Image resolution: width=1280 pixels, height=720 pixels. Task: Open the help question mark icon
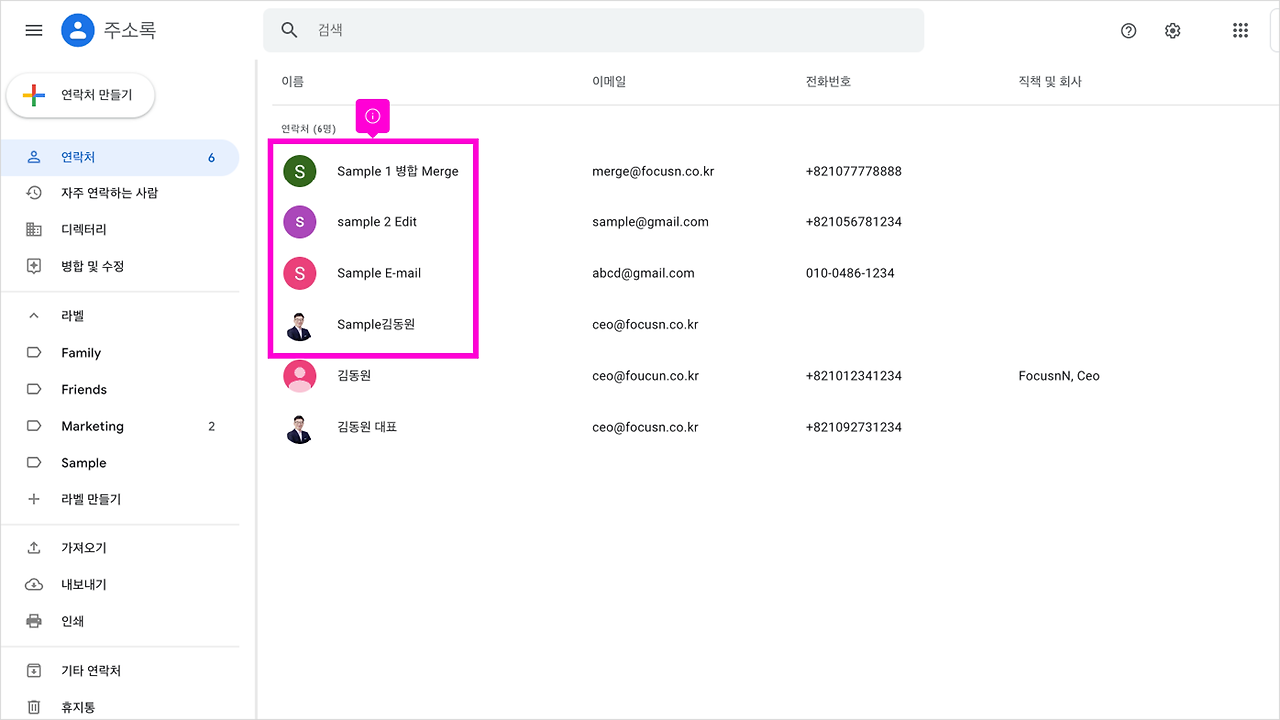coord(1128,30)
